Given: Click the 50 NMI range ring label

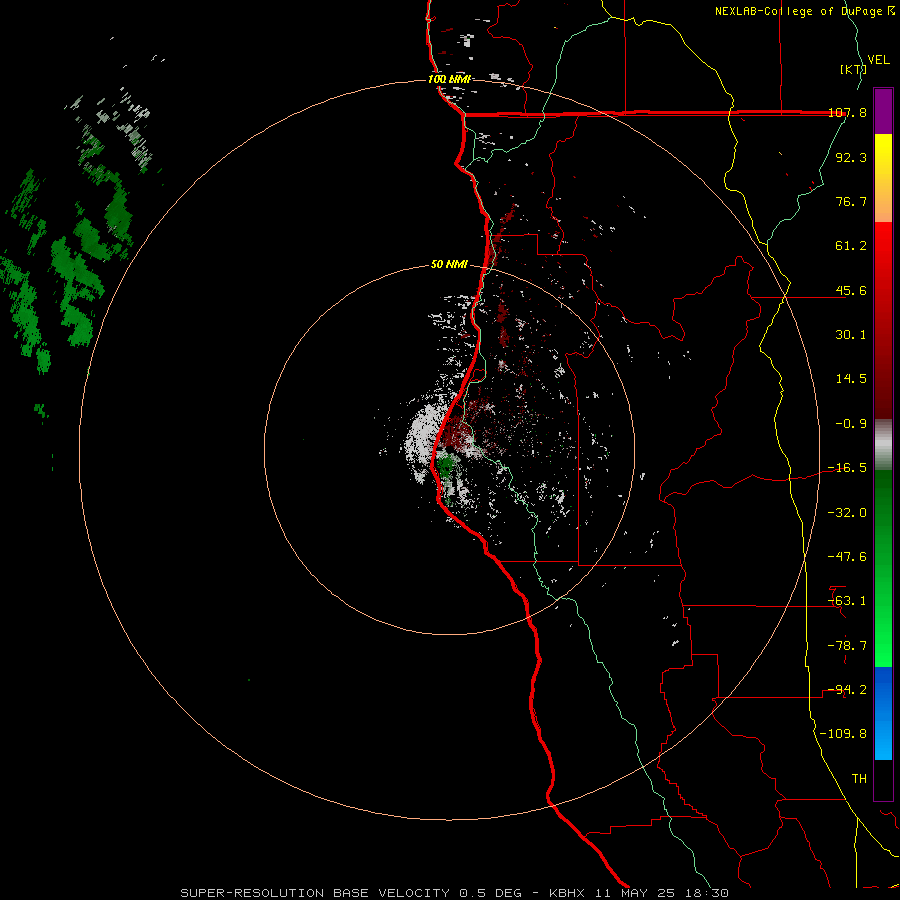Looking at the screenshot, I should click(449, 265).
